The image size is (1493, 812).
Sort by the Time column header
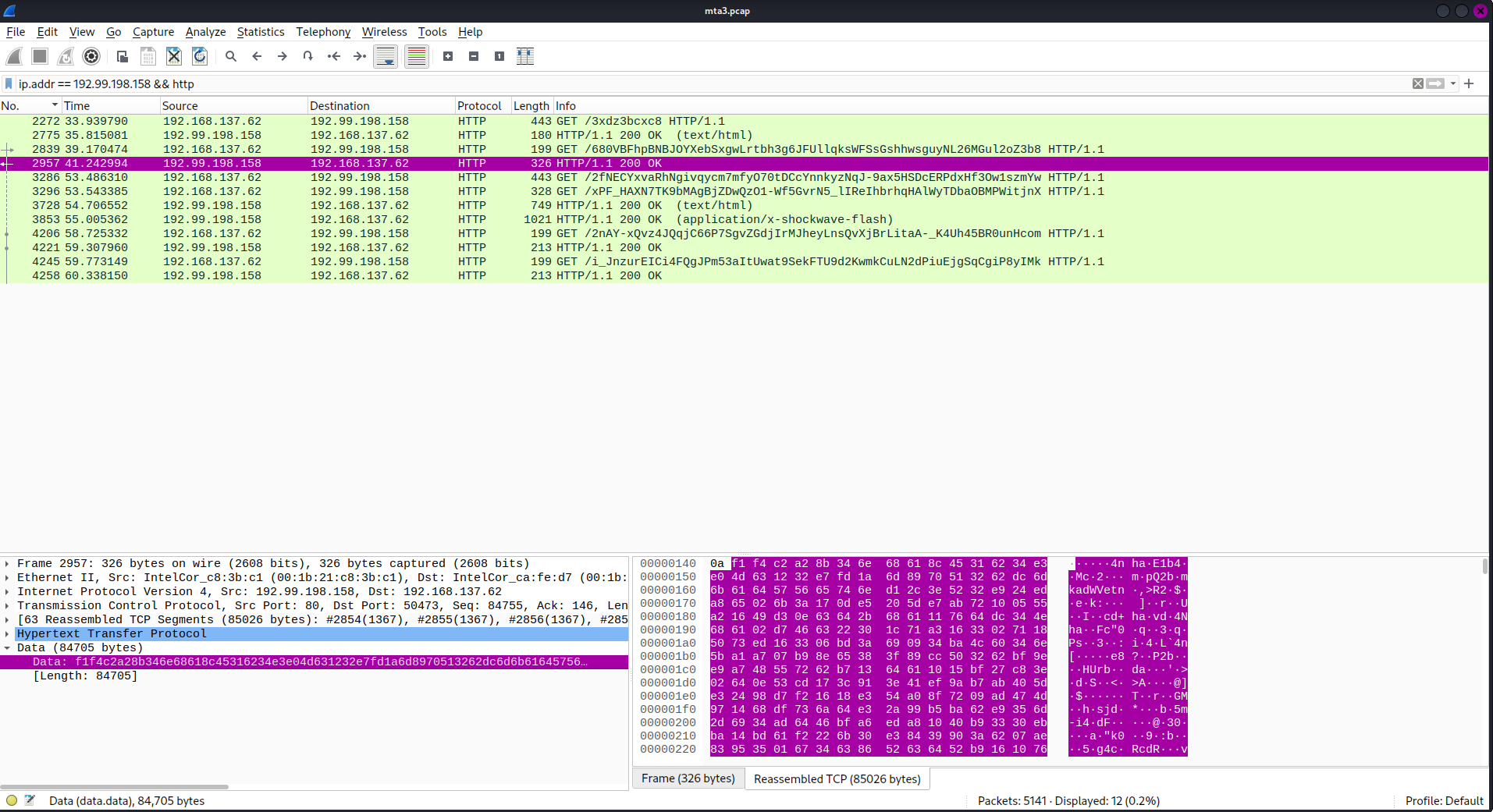(x=111, y=105)
